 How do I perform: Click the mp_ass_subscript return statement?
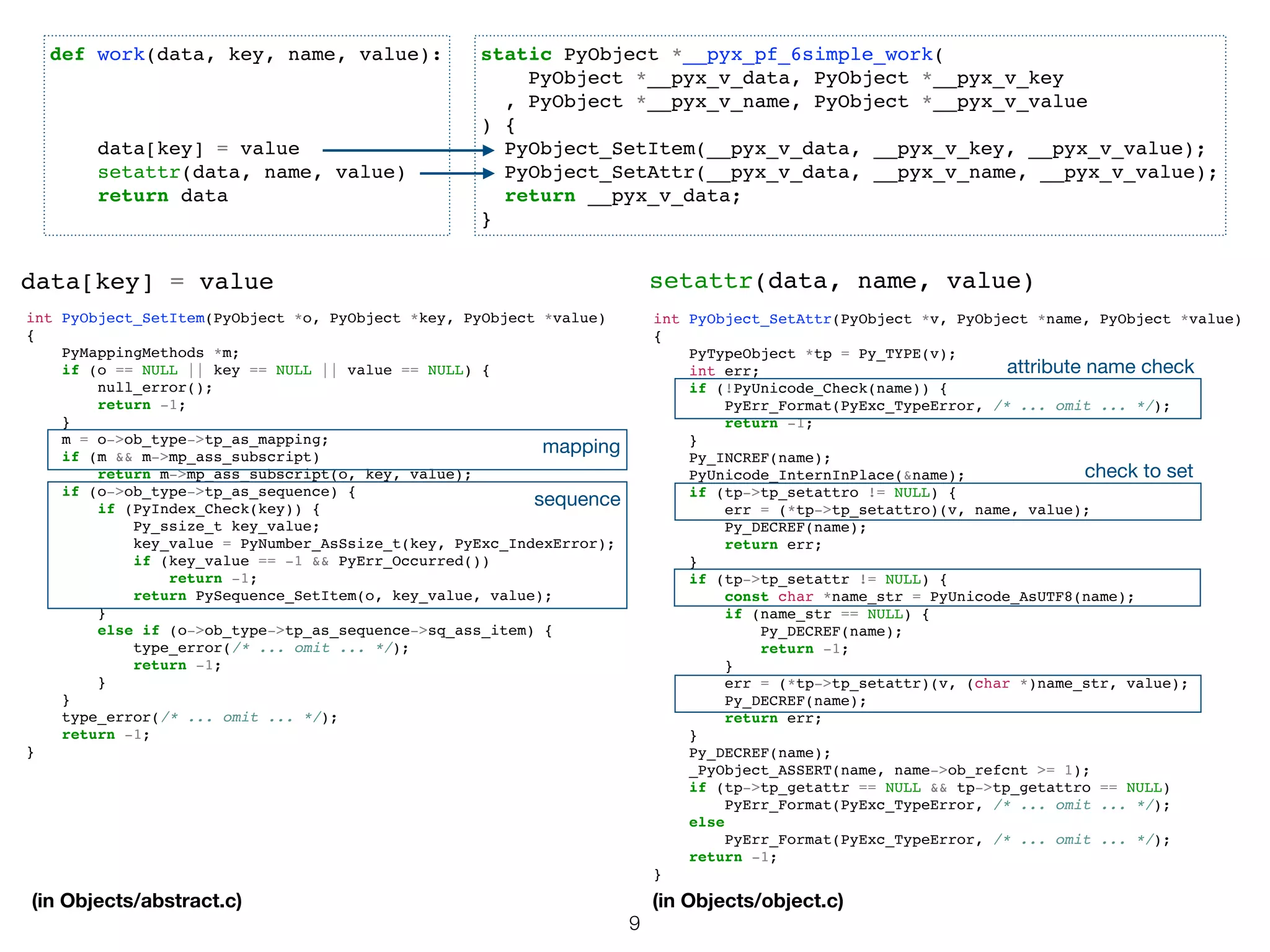click(x=284, y=475)
